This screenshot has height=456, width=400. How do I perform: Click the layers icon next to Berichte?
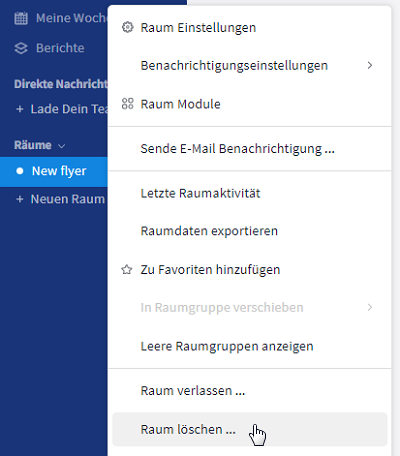click(21, 48)
